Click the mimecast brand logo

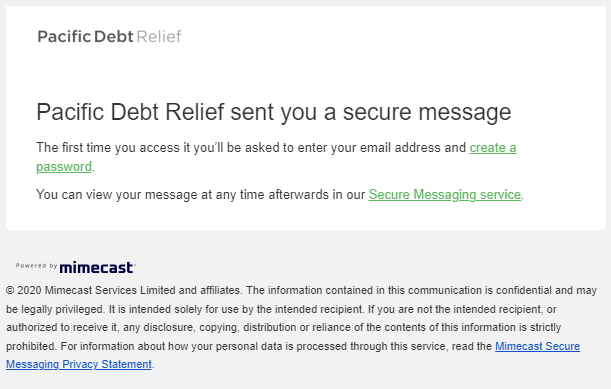pyautogui.click(x=96, y=267)
